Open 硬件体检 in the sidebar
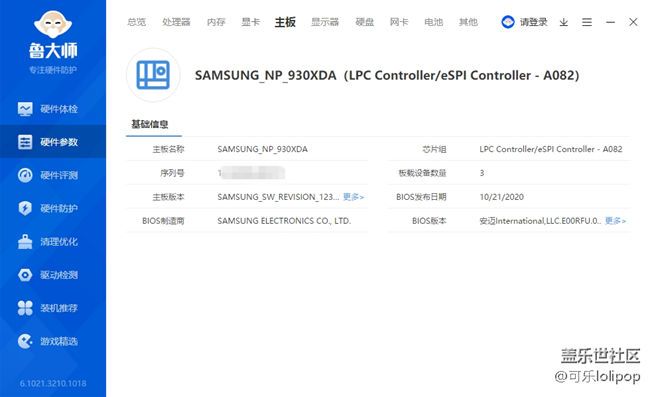The width and height of the screenshot is (650, 397). [x=53, y=109]
